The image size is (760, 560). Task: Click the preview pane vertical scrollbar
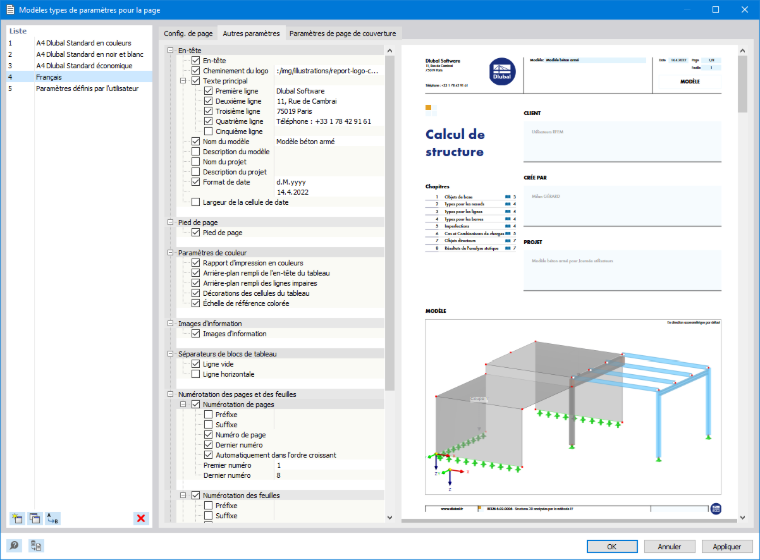point(742,284)
